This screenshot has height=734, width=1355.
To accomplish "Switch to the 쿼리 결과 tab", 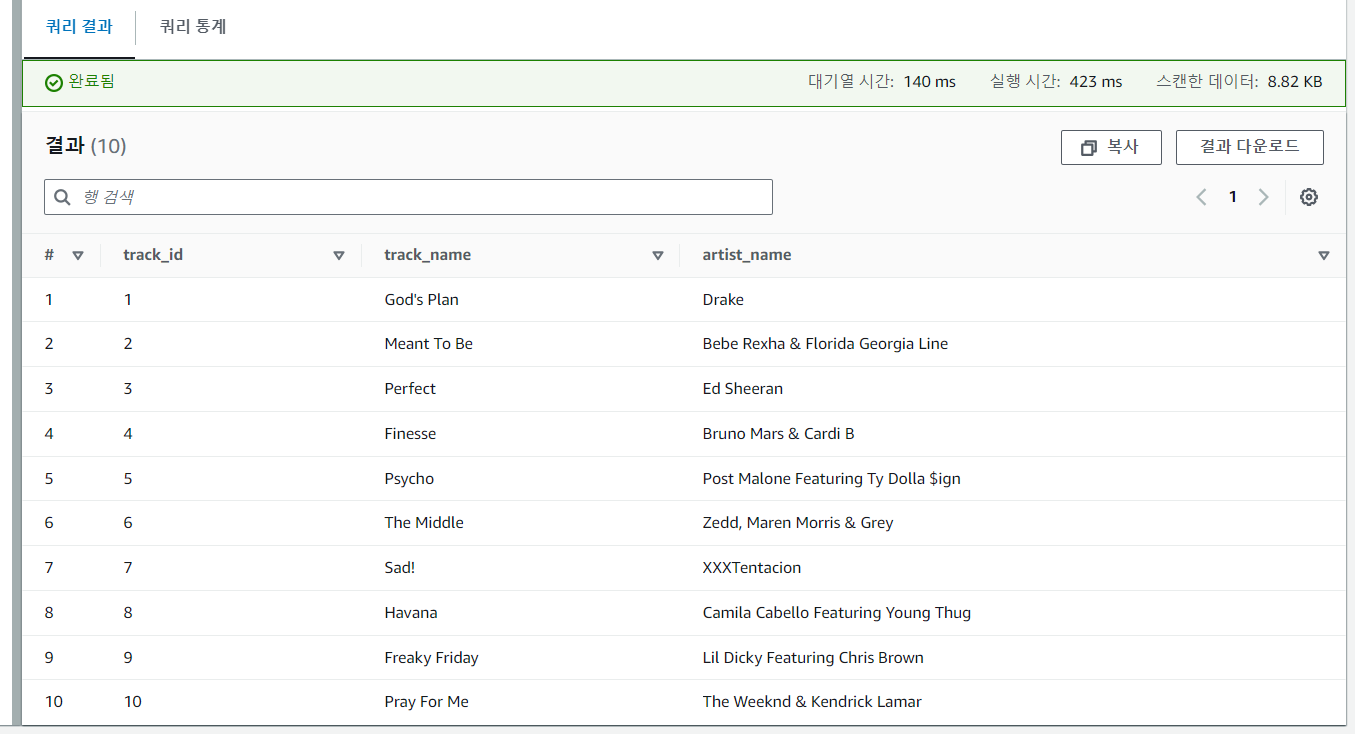I will tap(79, 27).
